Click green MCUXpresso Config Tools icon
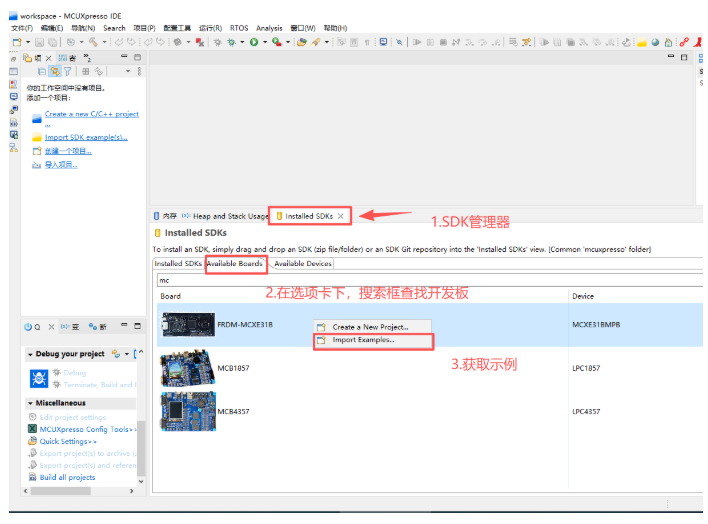This screenshot has height=524, width=708. (33, 429)
